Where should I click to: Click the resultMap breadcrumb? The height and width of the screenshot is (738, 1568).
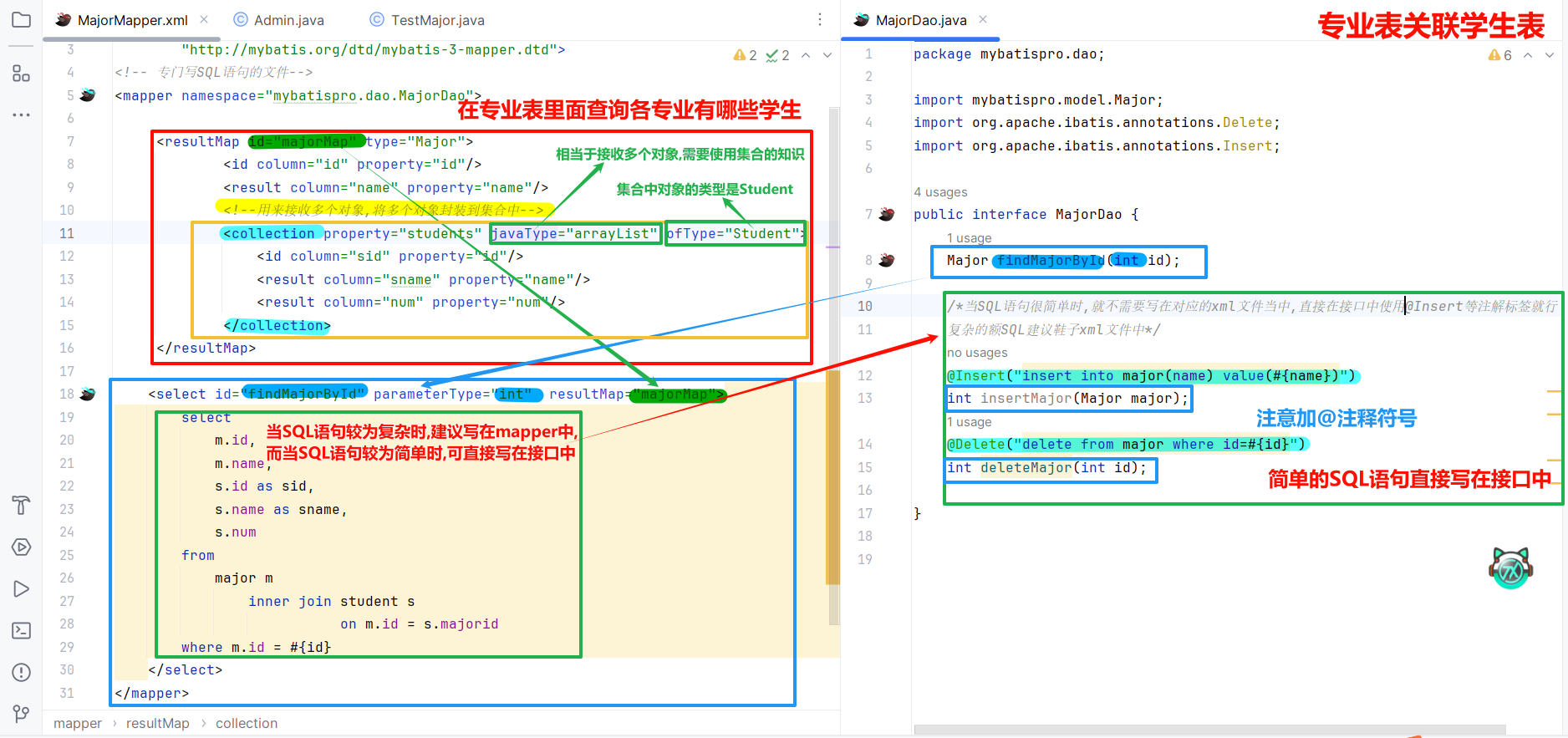coord(158,723)
